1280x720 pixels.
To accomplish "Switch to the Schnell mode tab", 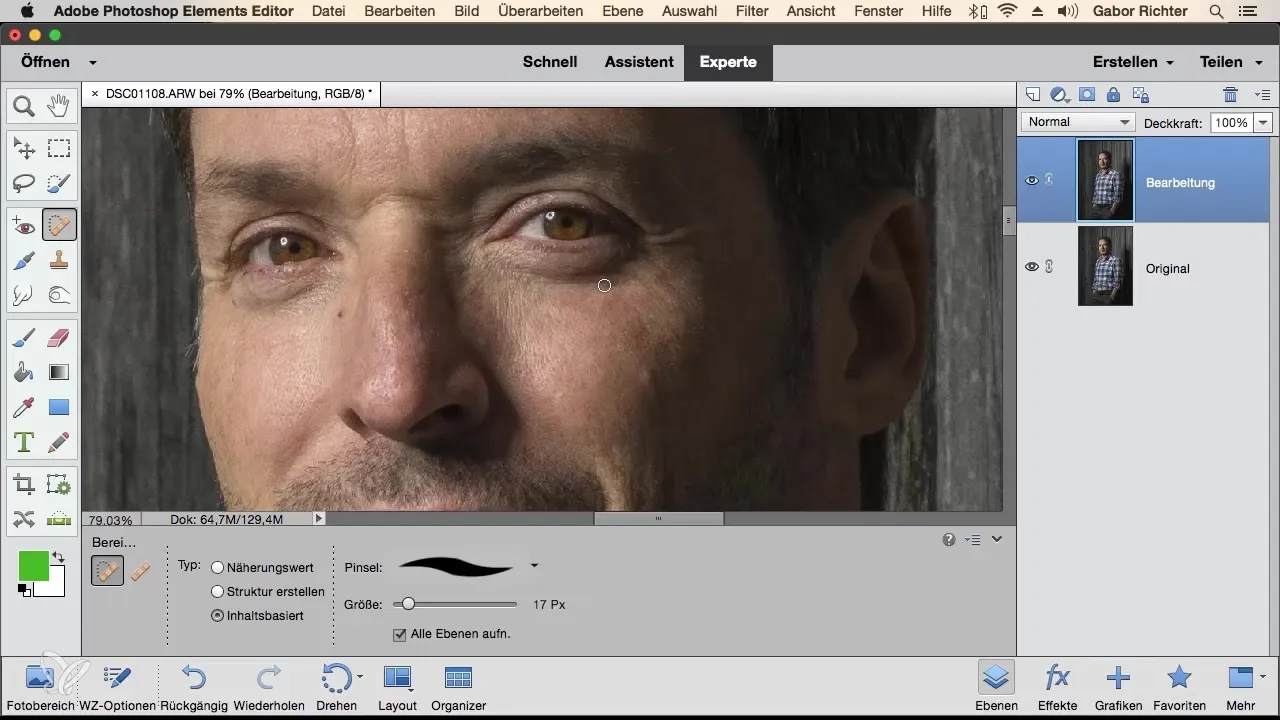I will pos(550,62).
